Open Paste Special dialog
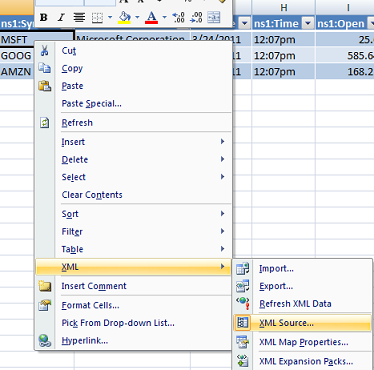 click(133, 104)
